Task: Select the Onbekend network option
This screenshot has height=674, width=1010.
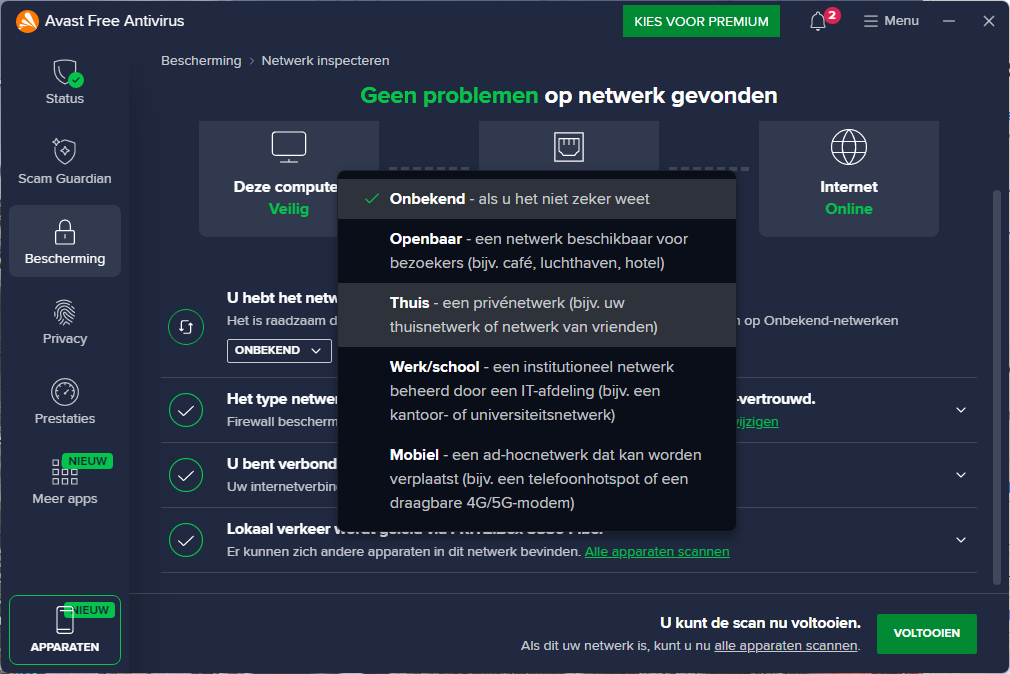Action: click(x=537, y=199)
